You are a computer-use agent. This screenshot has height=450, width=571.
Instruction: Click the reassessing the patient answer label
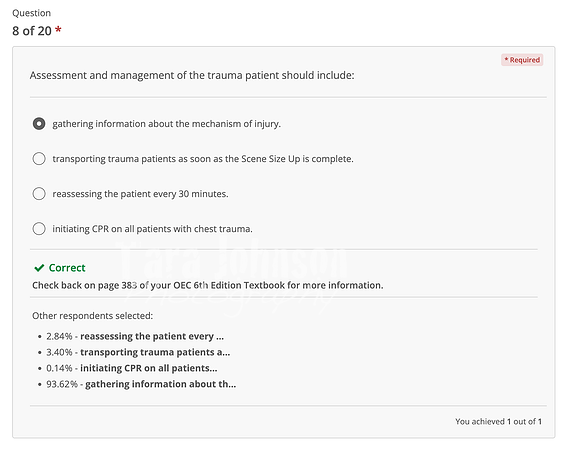pyautogui.click(x=140, y=194)
